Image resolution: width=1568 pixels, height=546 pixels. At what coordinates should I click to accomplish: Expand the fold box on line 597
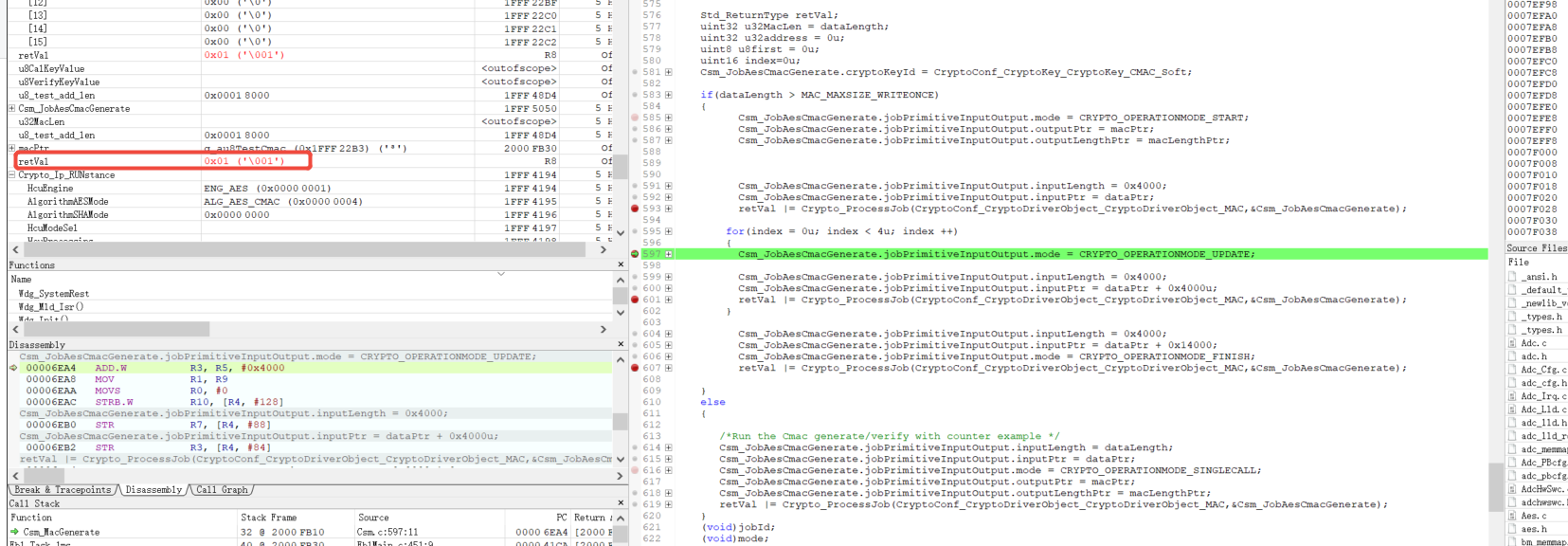668,254
